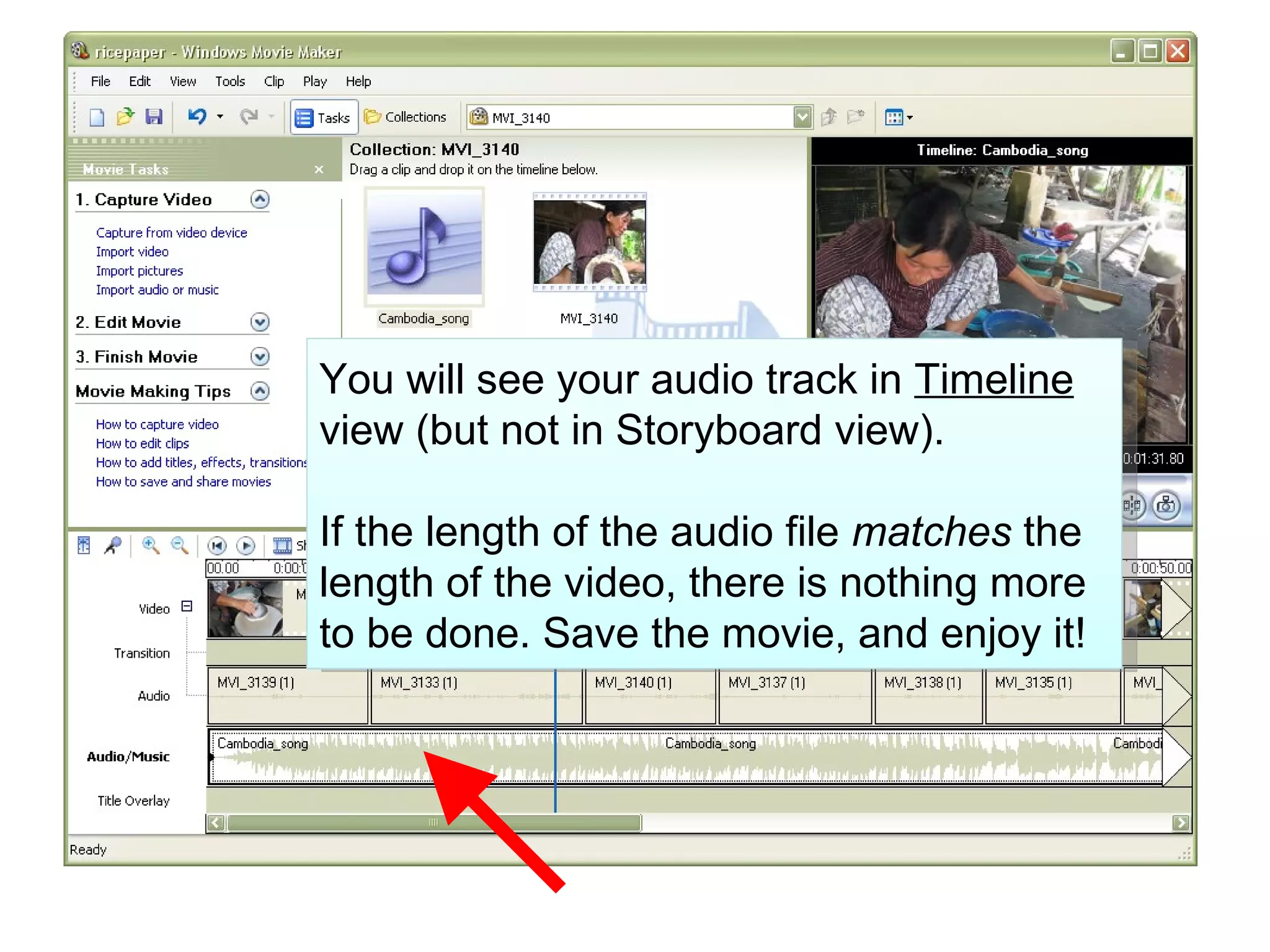The width and height of the screenshot is (1270, 952).
Task: Click first video thumbnail on Video track
Action: coord(245,609)
